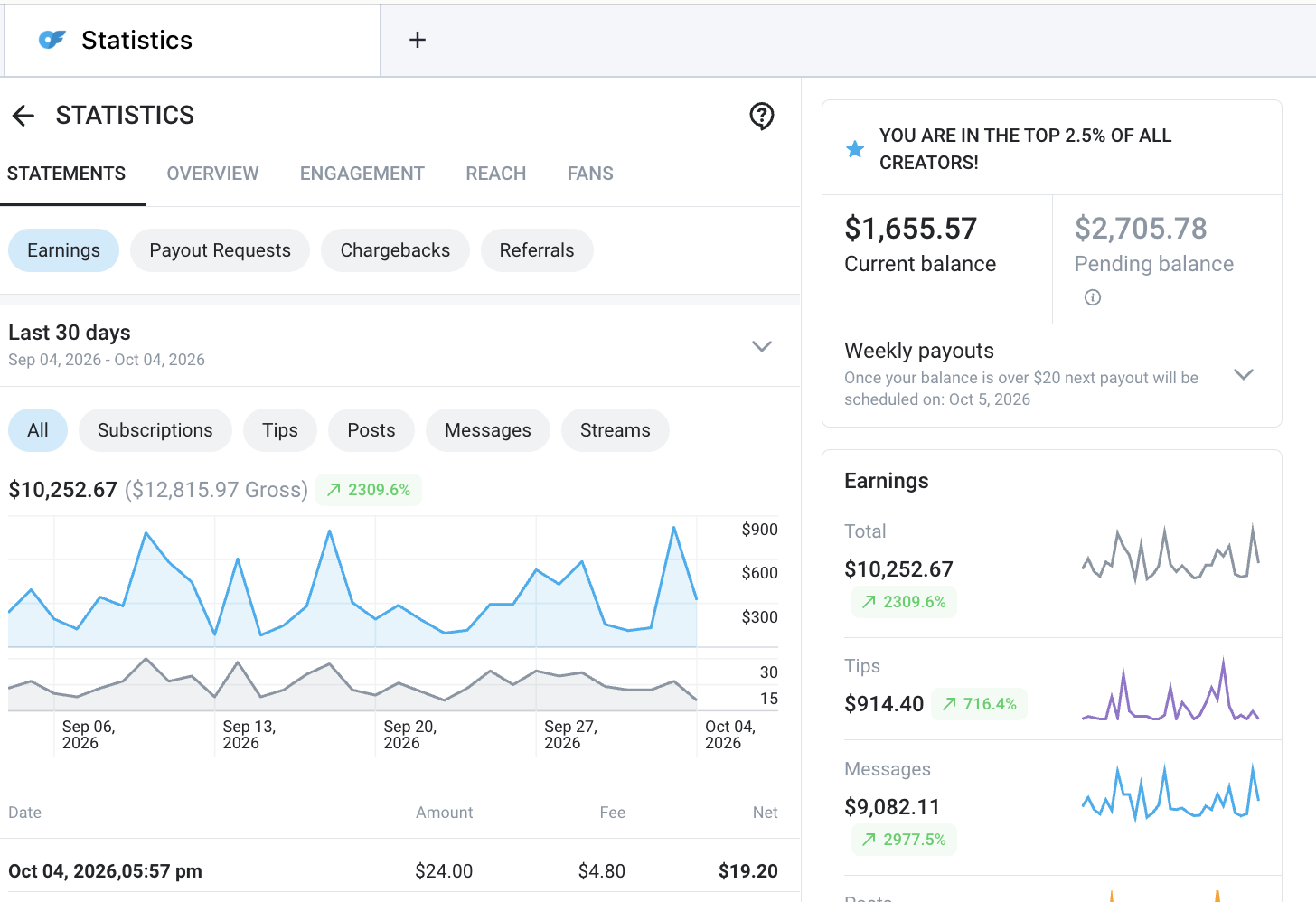Filter earnings by Posts
This screenshot has width=1316, height=902.
click(371, 430)
